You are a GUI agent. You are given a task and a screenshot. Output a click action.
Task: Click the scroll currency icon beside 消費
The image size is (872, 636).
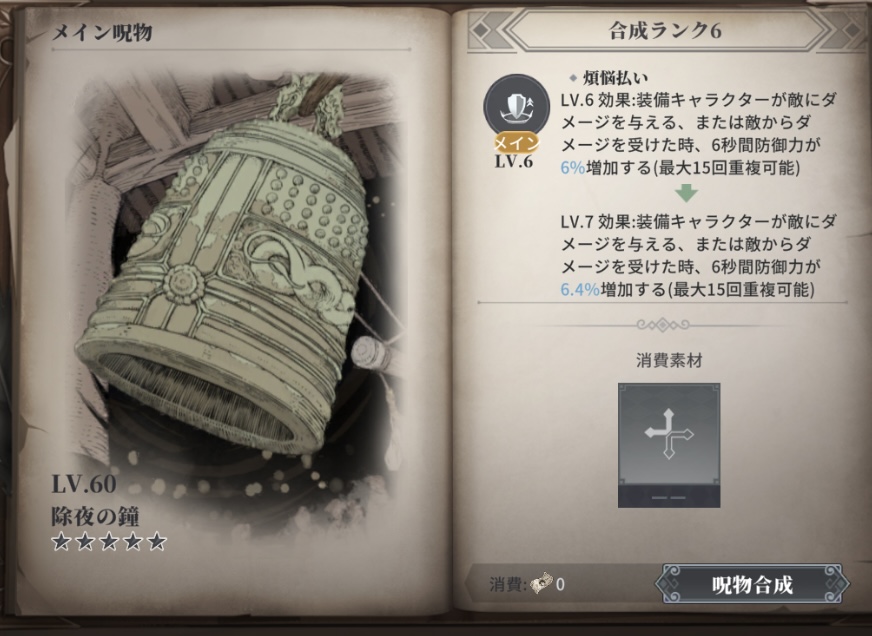click(x=541, y=584)
